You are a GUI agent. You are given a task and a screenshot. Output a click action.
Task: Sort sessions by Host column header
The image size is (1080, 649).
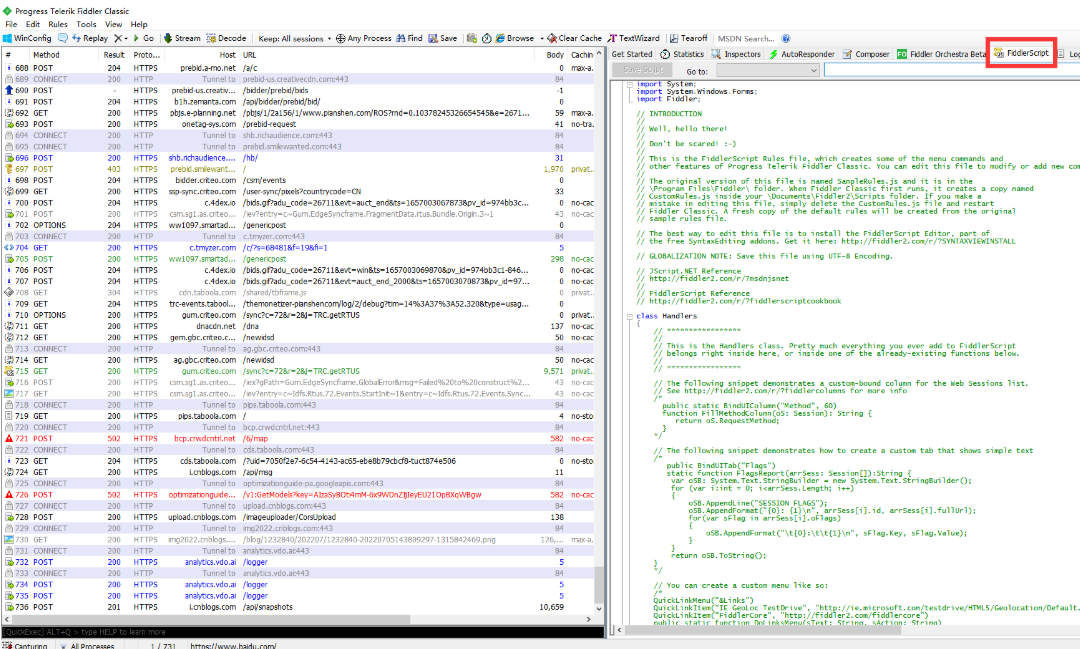(x=200, y=55)
